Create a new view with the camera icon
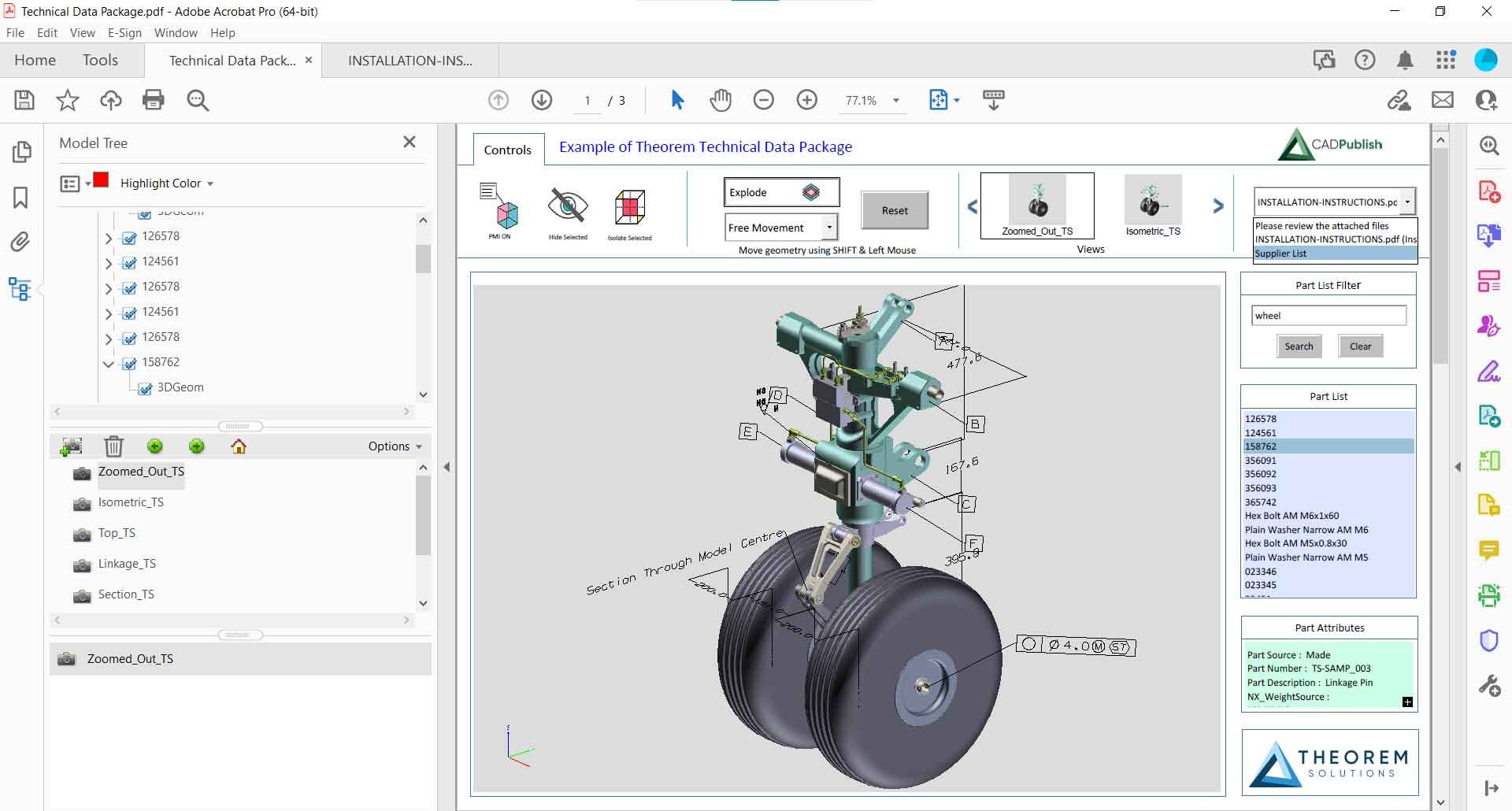Image resolution: width=1512 pixels, height=811 pixels. [x=71, y=446]
